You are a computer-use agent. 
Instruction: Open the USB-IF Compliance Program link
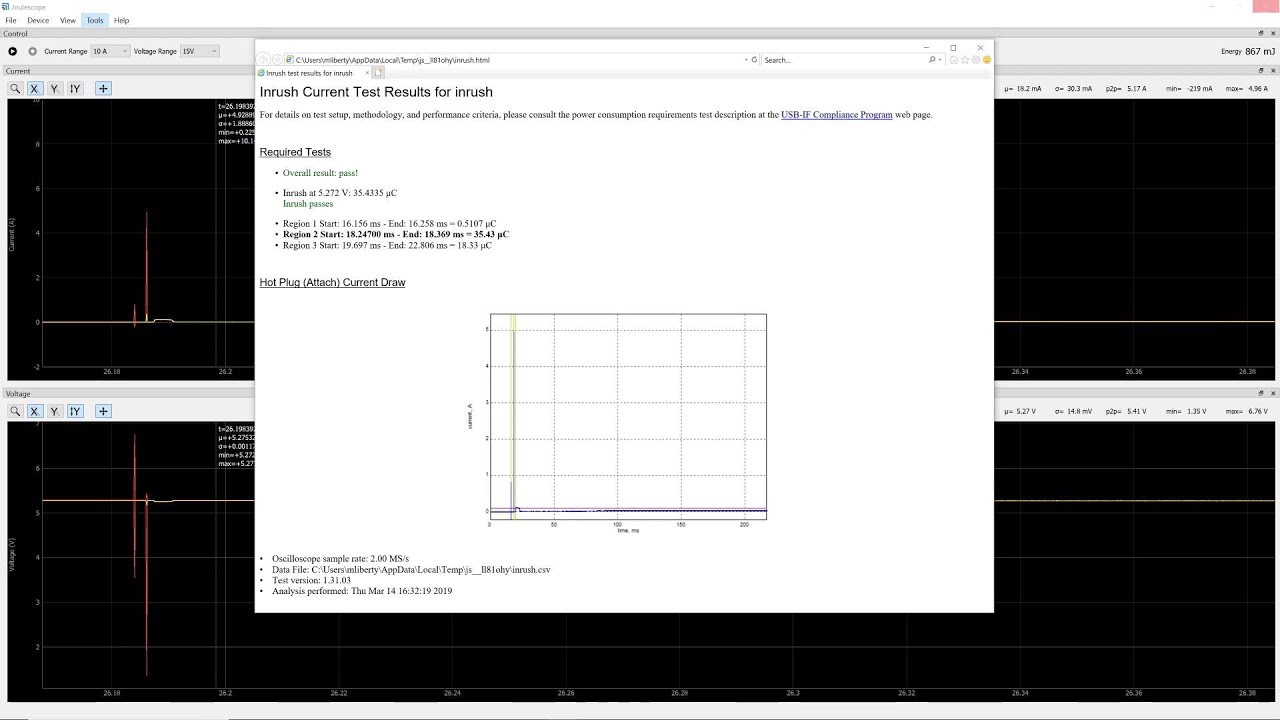point(837,115)
